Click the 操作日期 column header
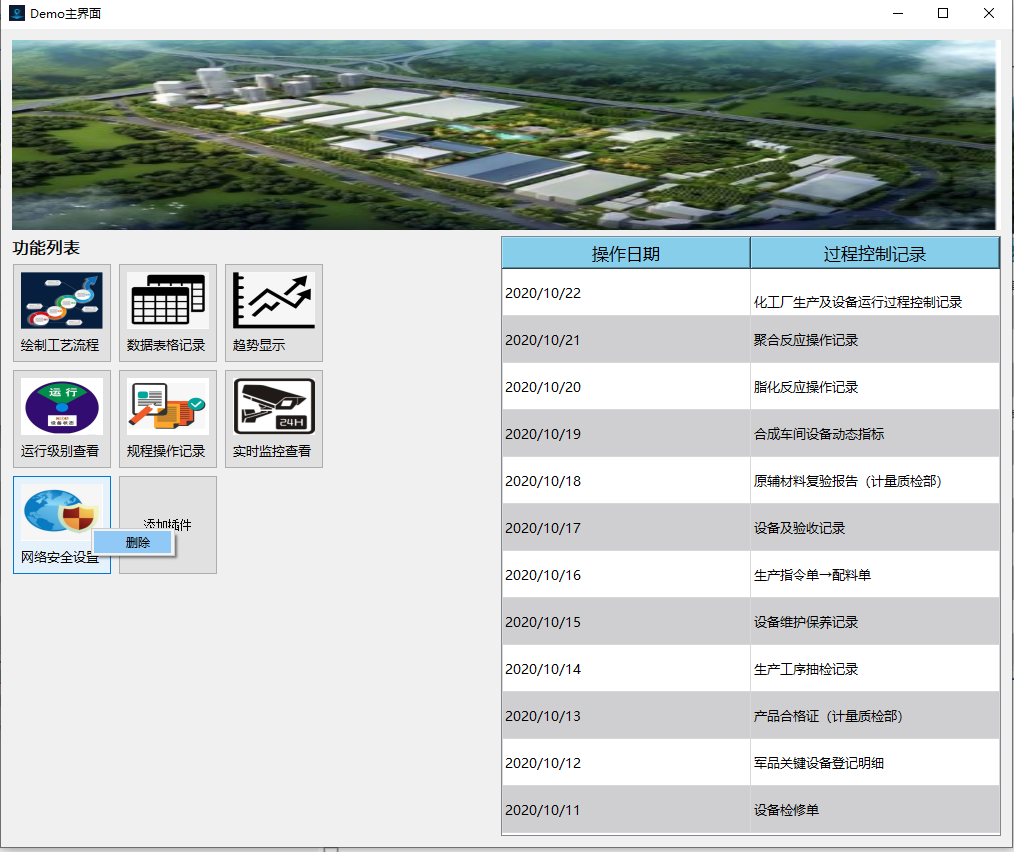 click(x=626, y=253)
